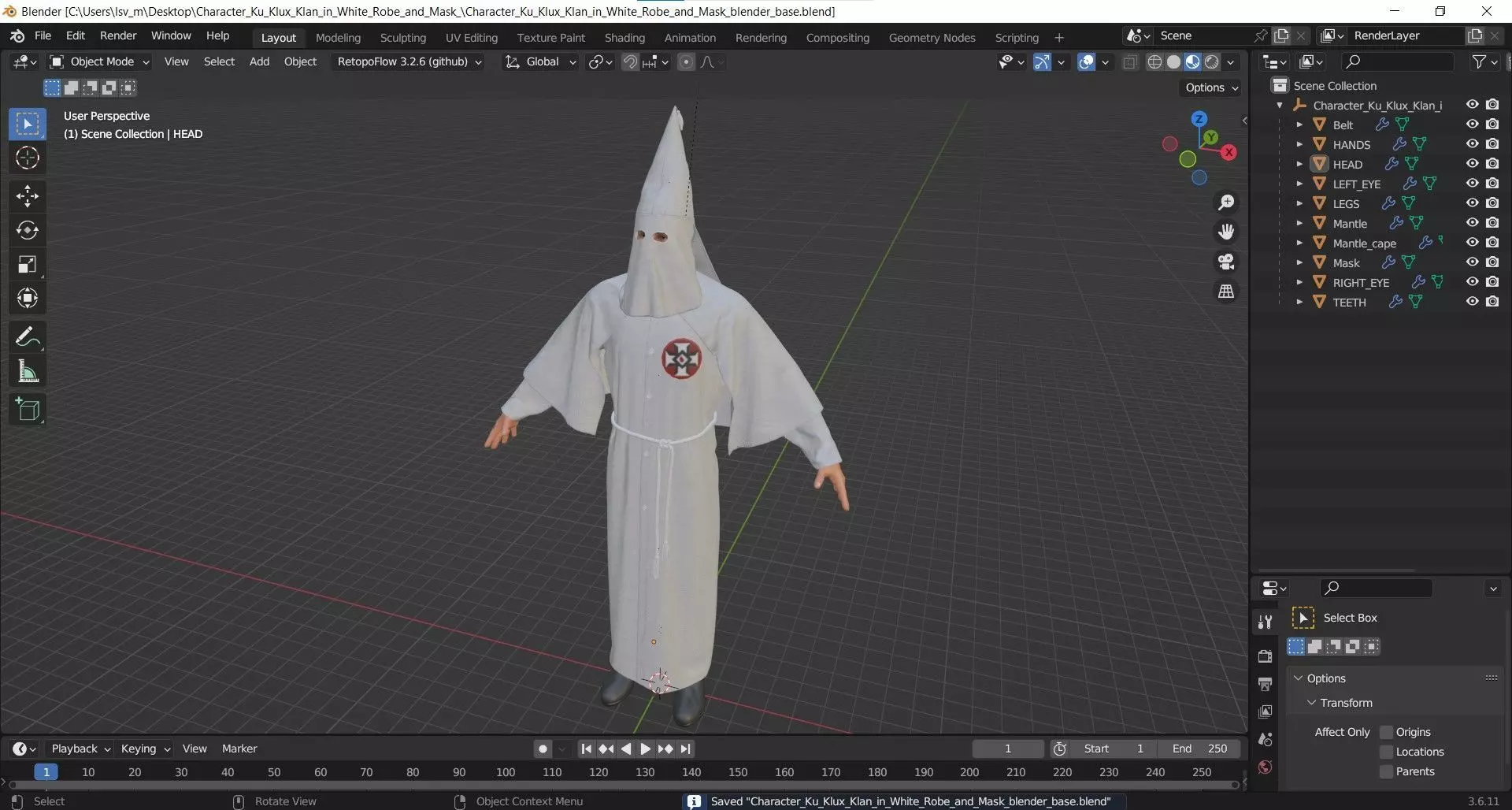
Task: Open the shading options dropdown arrow
Action: pyautogui.click(x=1231, y=62)
